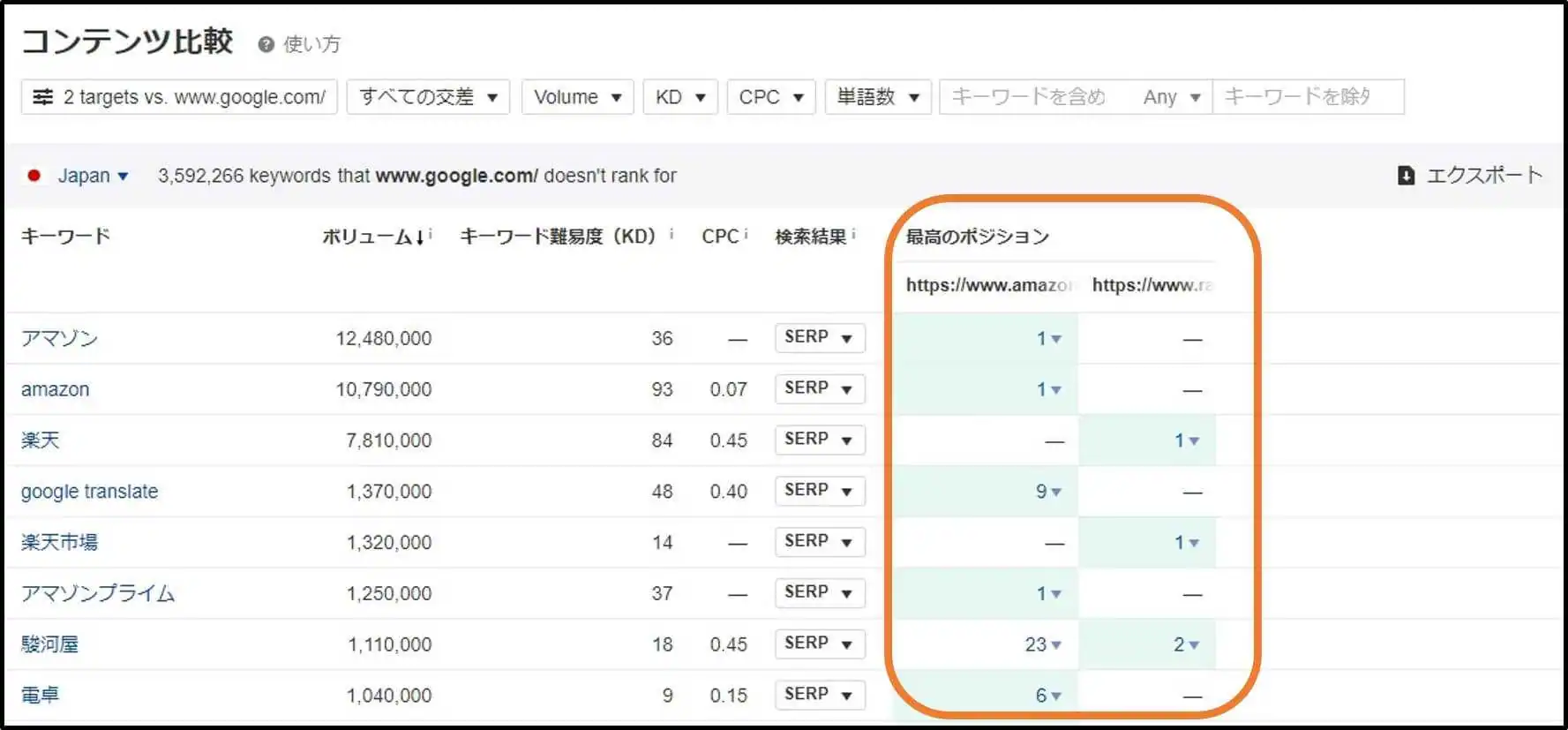Screen dimensions: 1568x730
Task: Click the キーワードを除外 input field
Action: click(x=1309, y=97)
